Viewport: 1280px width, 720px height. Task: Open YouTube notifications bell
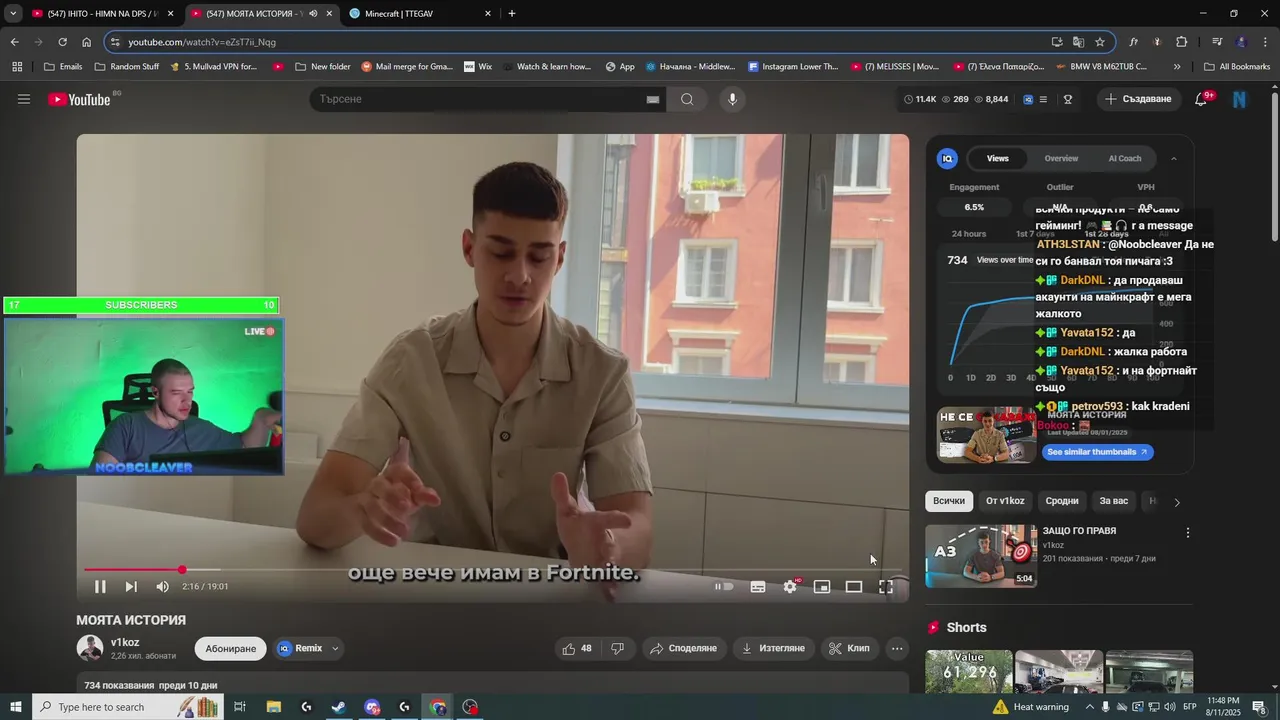click(1201, 99)
